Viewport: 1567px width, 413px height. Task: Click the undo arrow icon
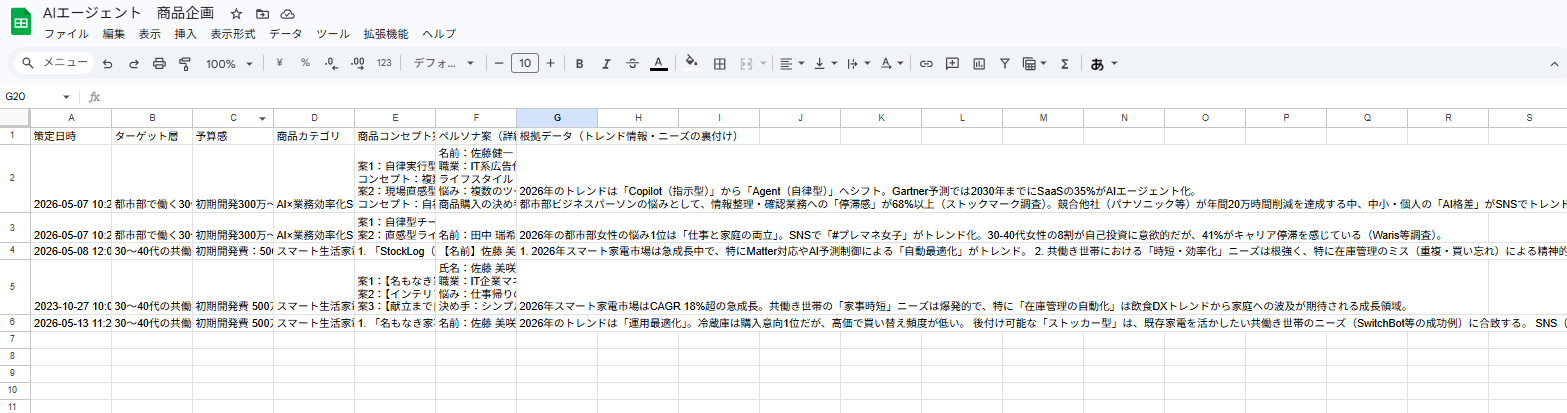107,63
